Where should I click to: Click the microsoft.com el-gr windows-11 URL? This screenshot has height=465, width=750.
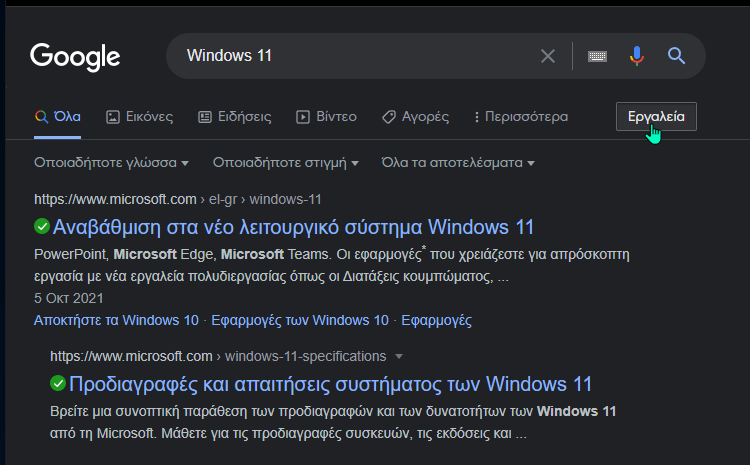tap(177, 199)
